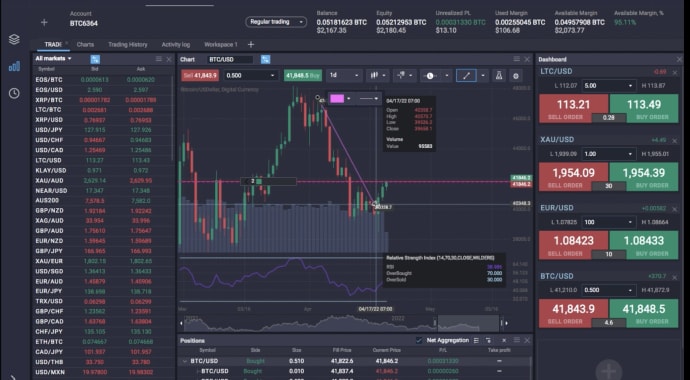This screenshot has width=690, height=380.
Task: Switch to the Trading History tab
Action: (x=128, y=44)
